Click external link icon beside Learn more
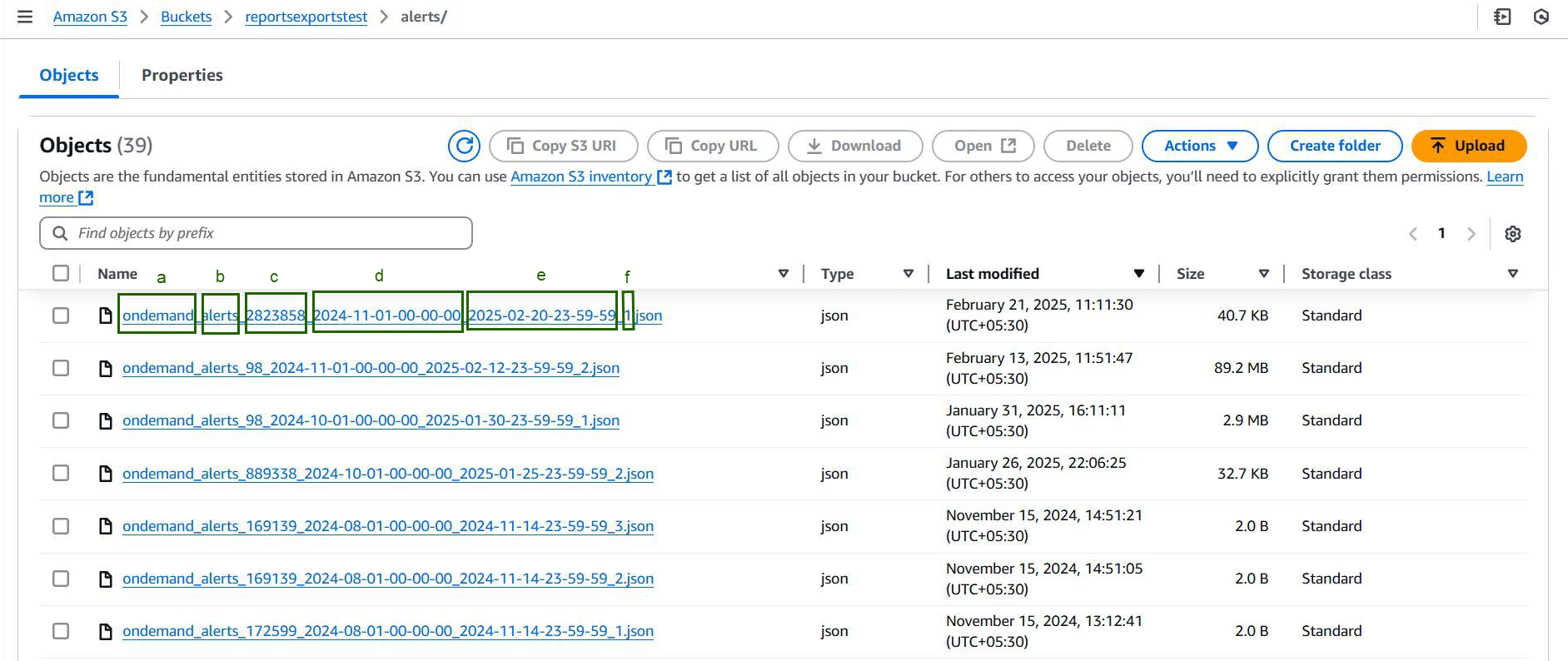The image size is (1568, 661). point(86,198)
